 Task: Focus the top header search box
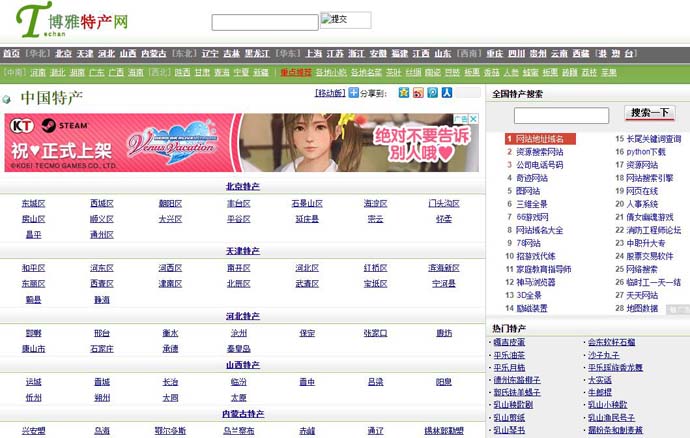[x=265, y=22]
